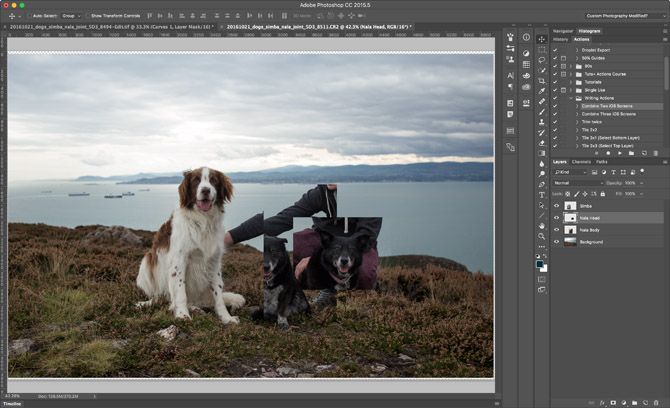Enable the Auto-Select checkbox

point(29,16)
